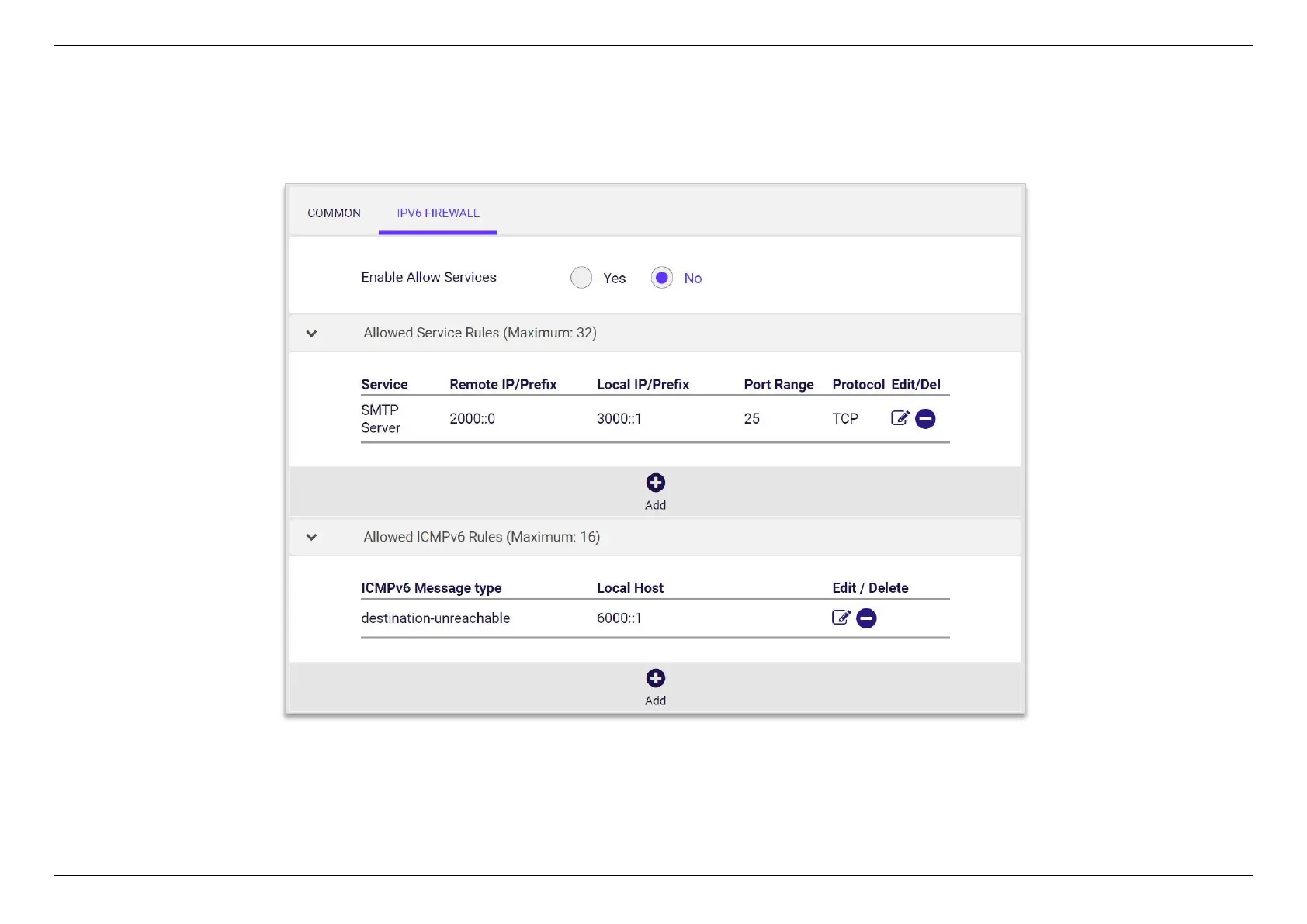
Task: Click the Enable Allow Services label
Action: [428, 277]
